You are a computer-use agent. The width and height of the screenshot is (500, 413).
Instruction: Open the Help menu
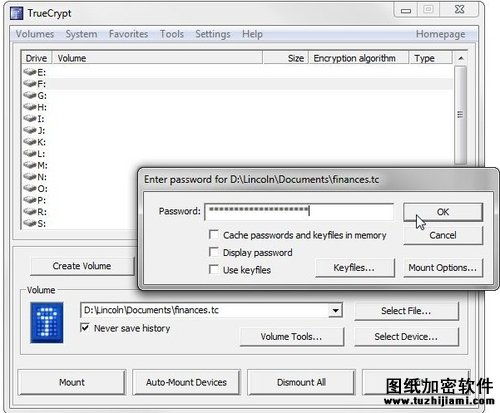tap(252, 34)
